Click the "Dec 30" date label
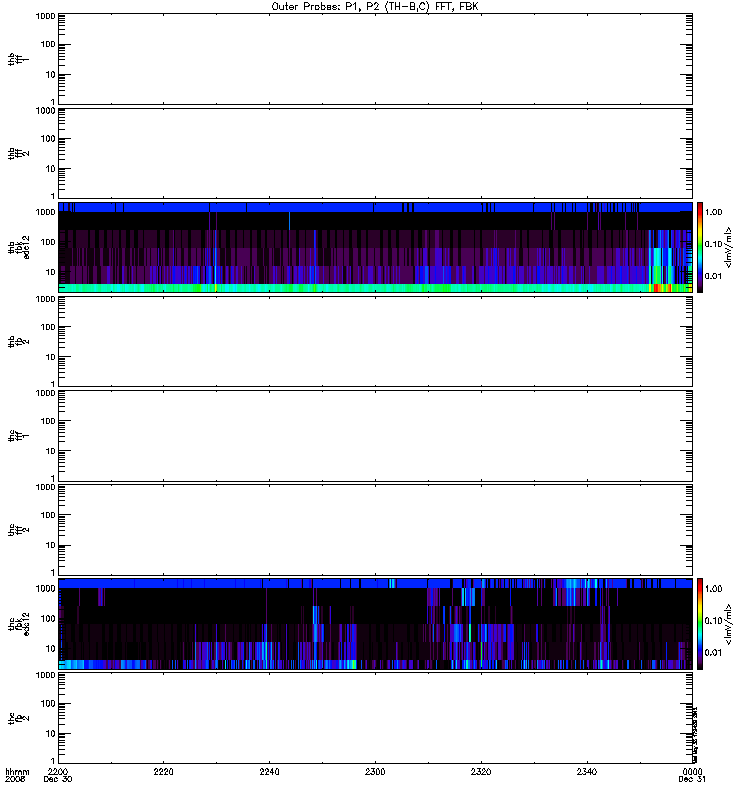The width and height of the screenshot is (750, 800). 58,779
